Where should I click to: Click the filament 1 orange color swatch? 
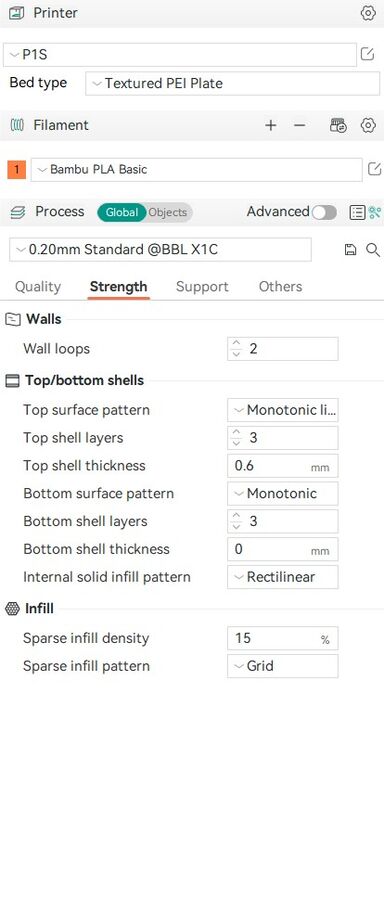pyautogui.click(x=17, y=170)
